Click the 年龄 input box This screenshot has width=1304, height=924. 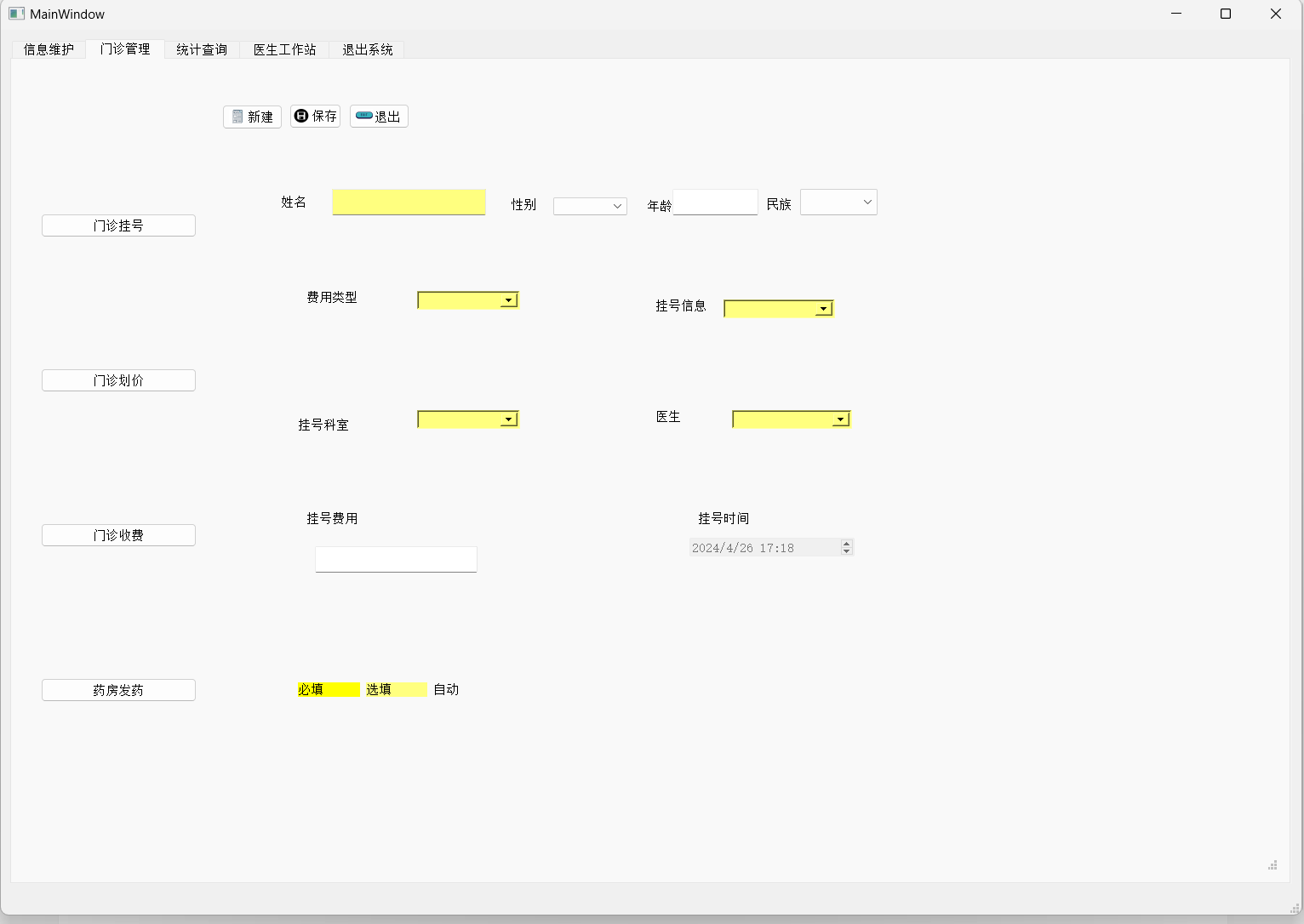(715, 202)
